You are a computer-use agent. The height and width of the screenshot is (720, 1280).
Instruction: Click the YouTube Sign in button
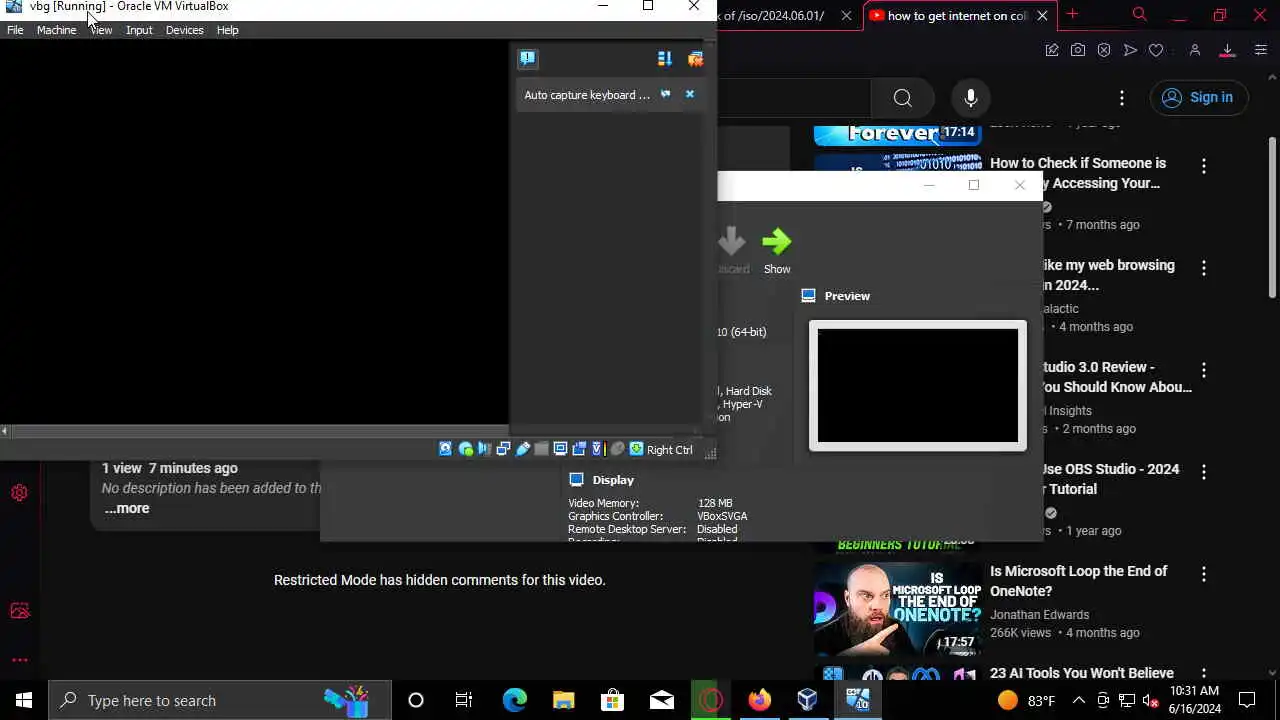tap(1198, 97)
